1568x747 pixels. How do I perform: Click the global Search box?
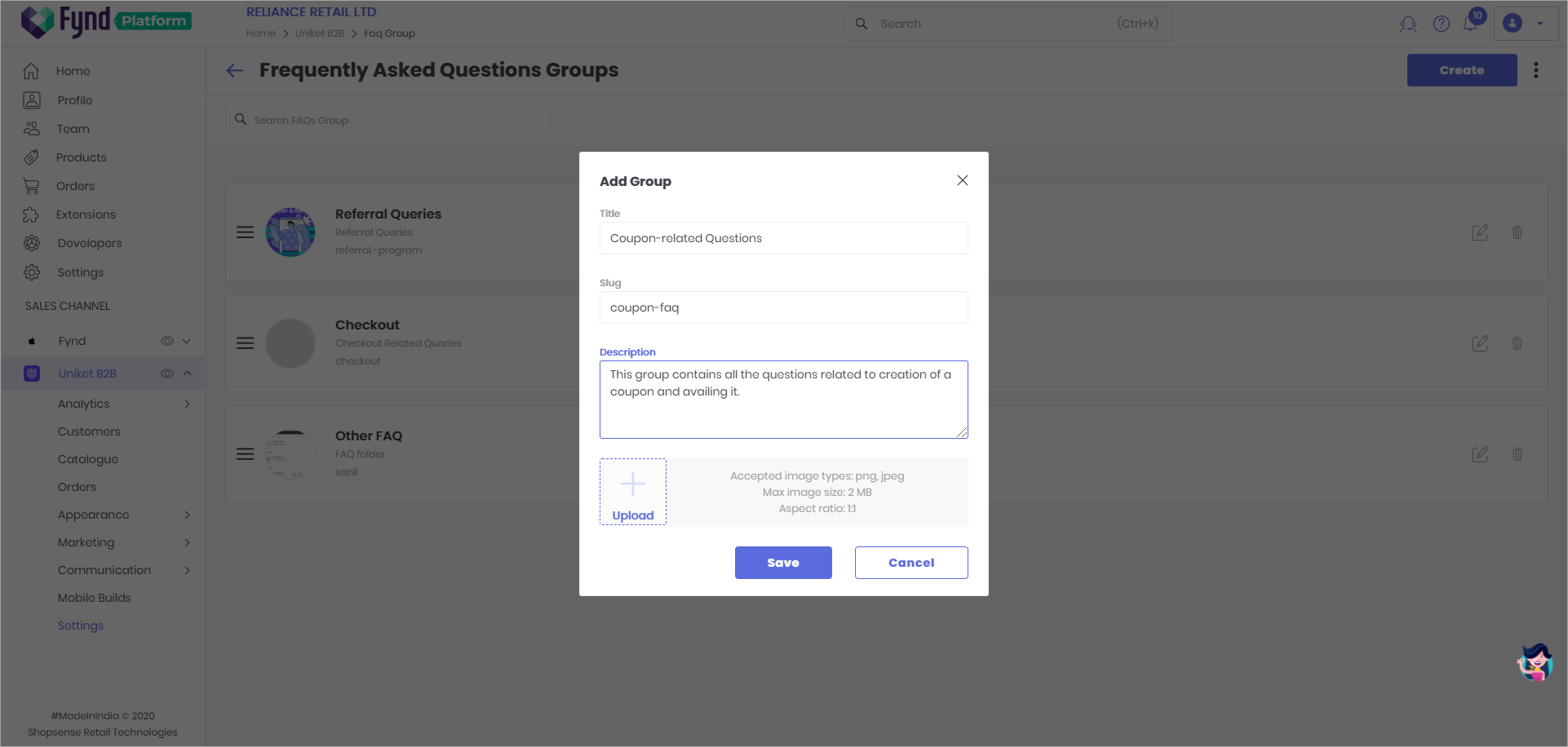pyautogui.click(x=1008, y=24)
